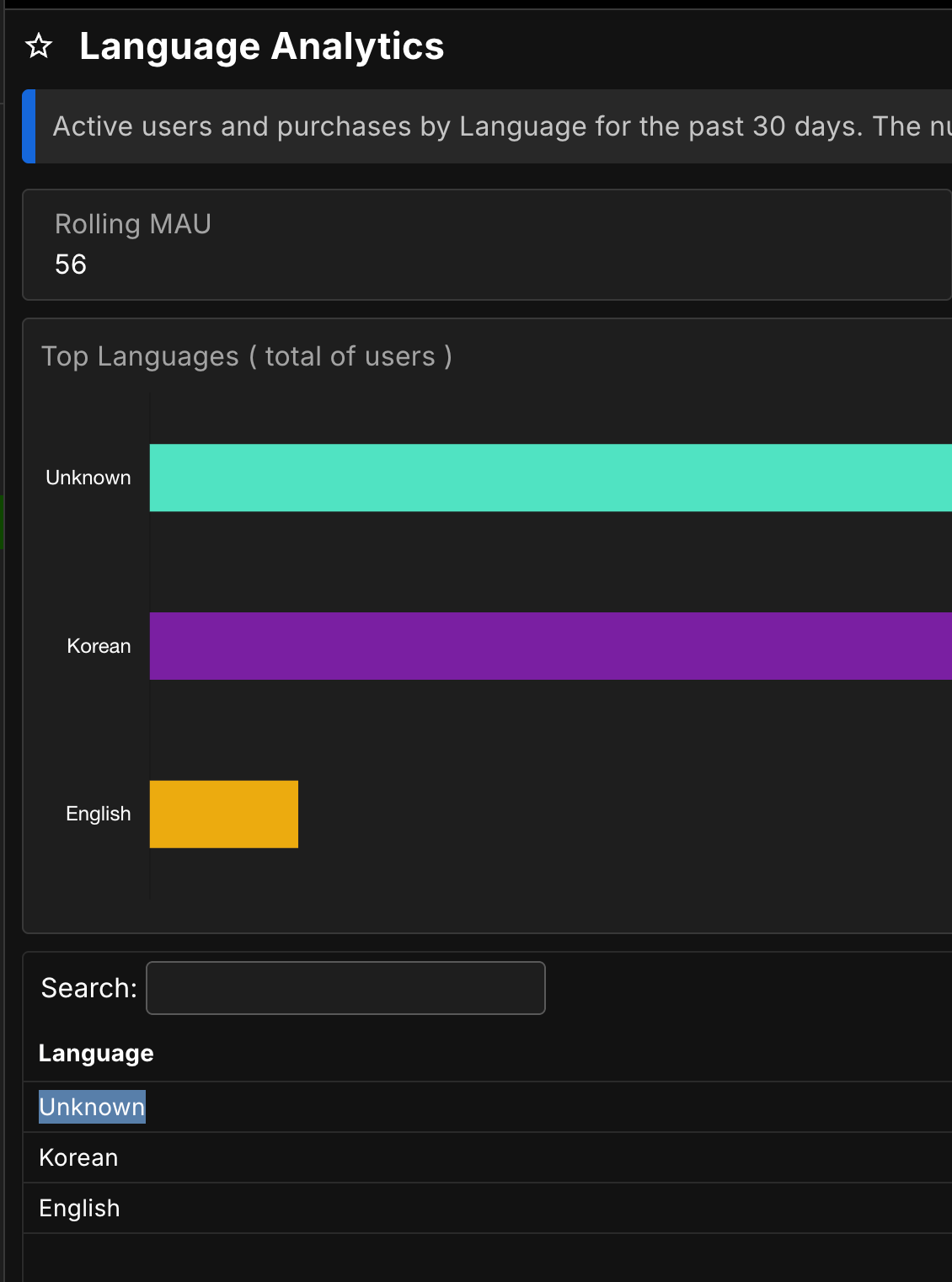Click the Search label text
The height and width of the screenshot is (1282, 952).
click(x=88, y=988)
